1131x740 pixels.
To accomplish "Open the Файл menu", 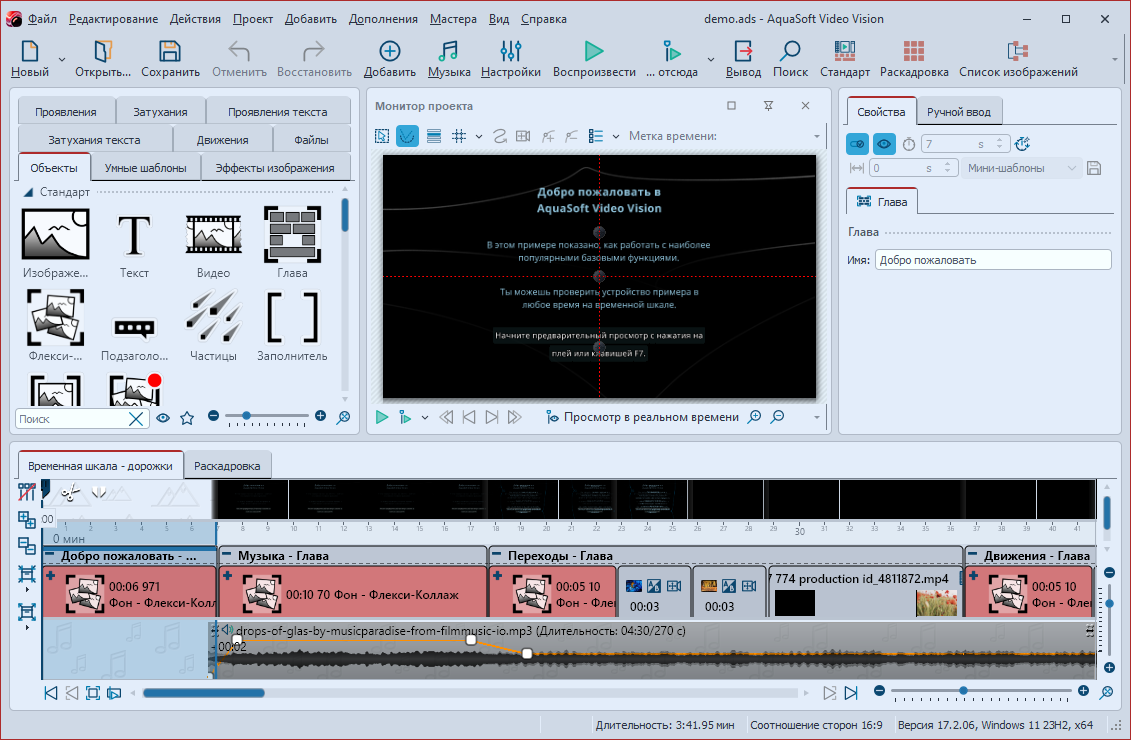I will coord(42,19).
